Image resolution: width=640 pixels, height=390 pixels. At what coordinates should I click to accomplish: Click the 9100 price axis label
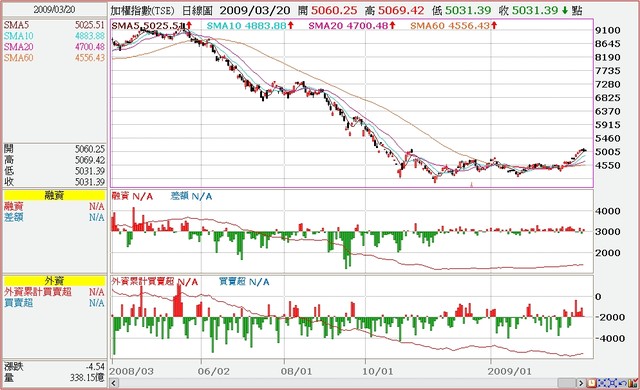(608, 30)
